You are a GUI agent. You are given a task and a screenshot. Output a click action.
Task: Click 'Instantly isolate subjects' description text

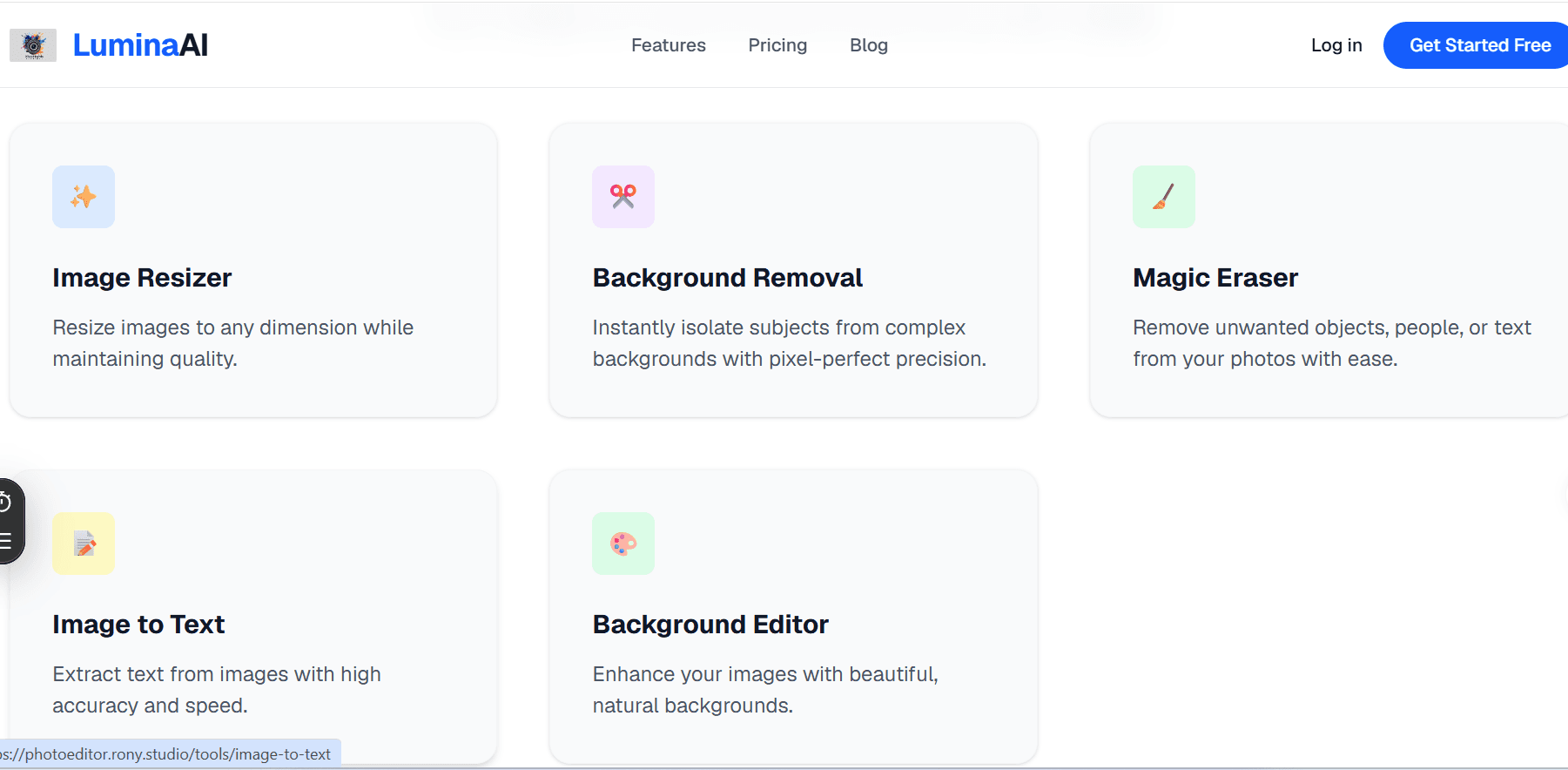point(790,343)
